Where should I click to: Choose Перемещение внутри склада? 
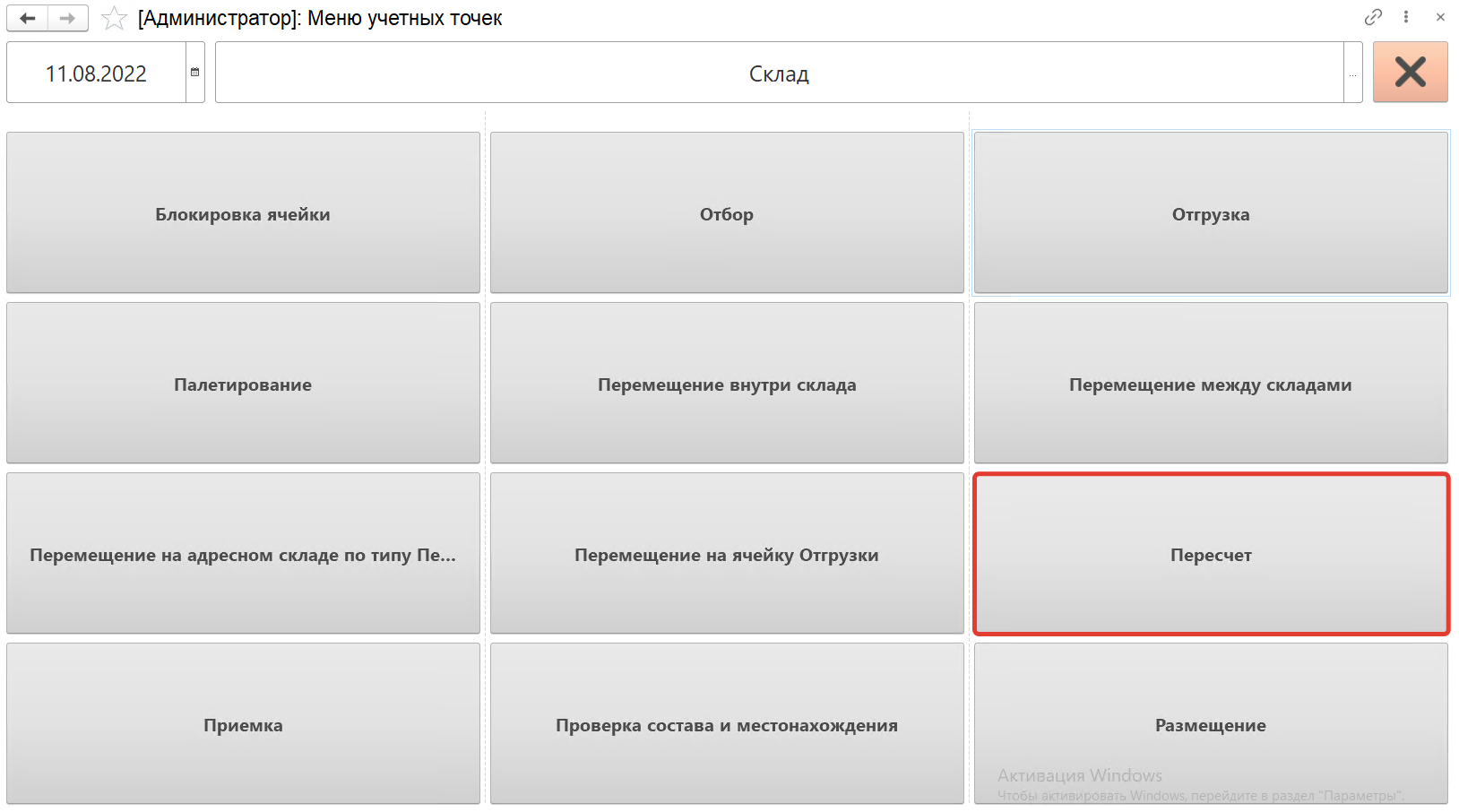tap(727, 384)
